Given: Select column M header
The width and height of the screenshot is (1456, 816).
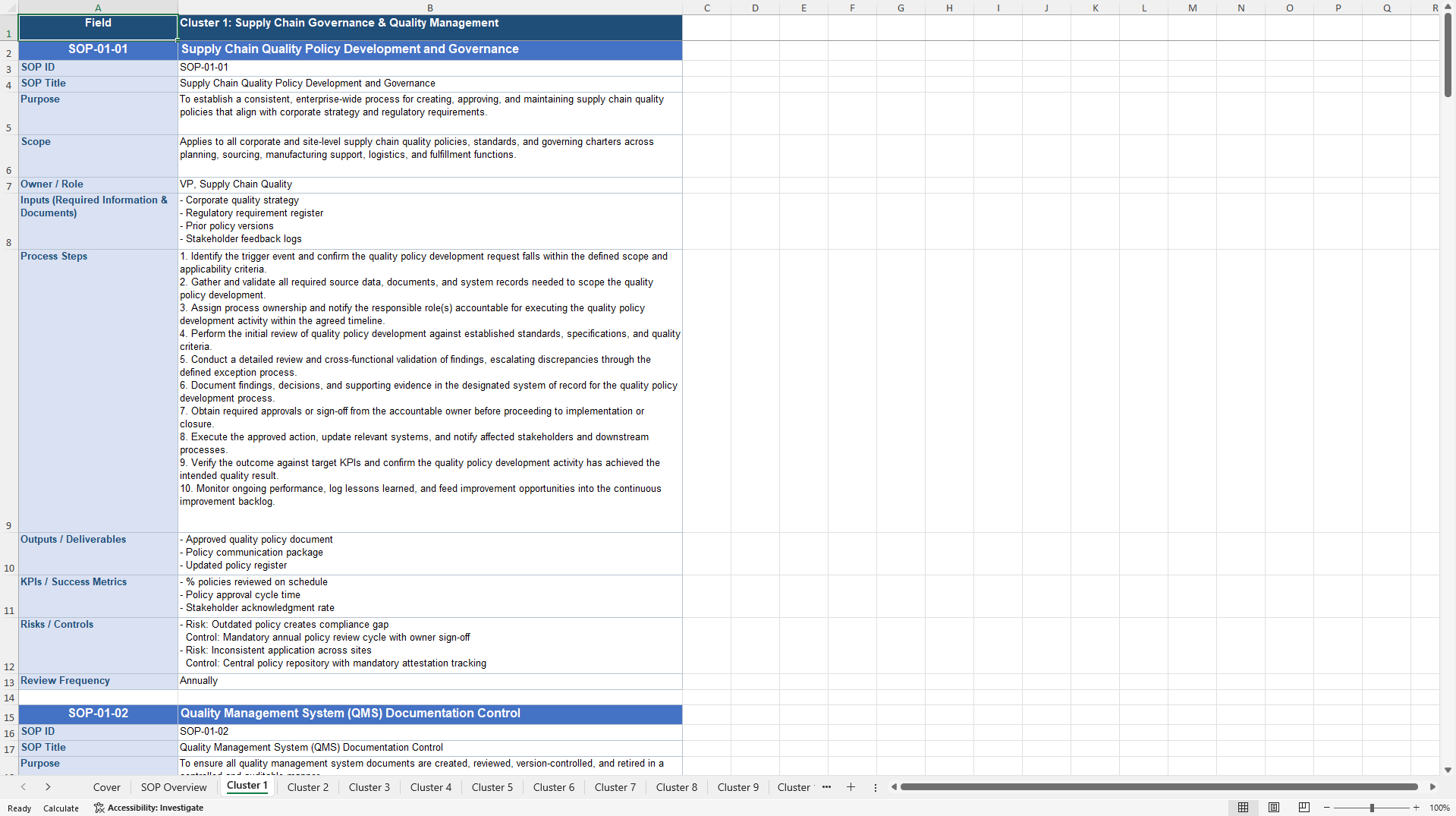Looking at the screenshot, I should [1192, 8].
